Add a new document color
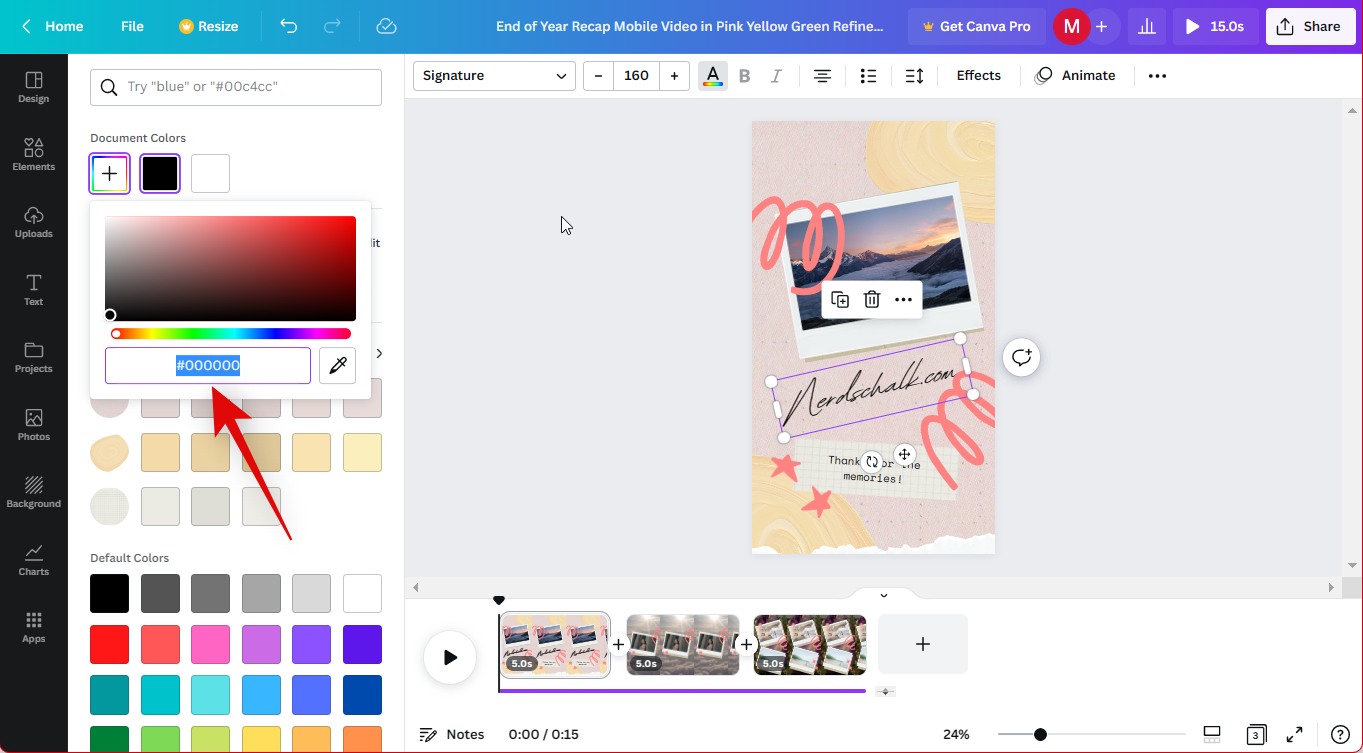 (110, 173)
